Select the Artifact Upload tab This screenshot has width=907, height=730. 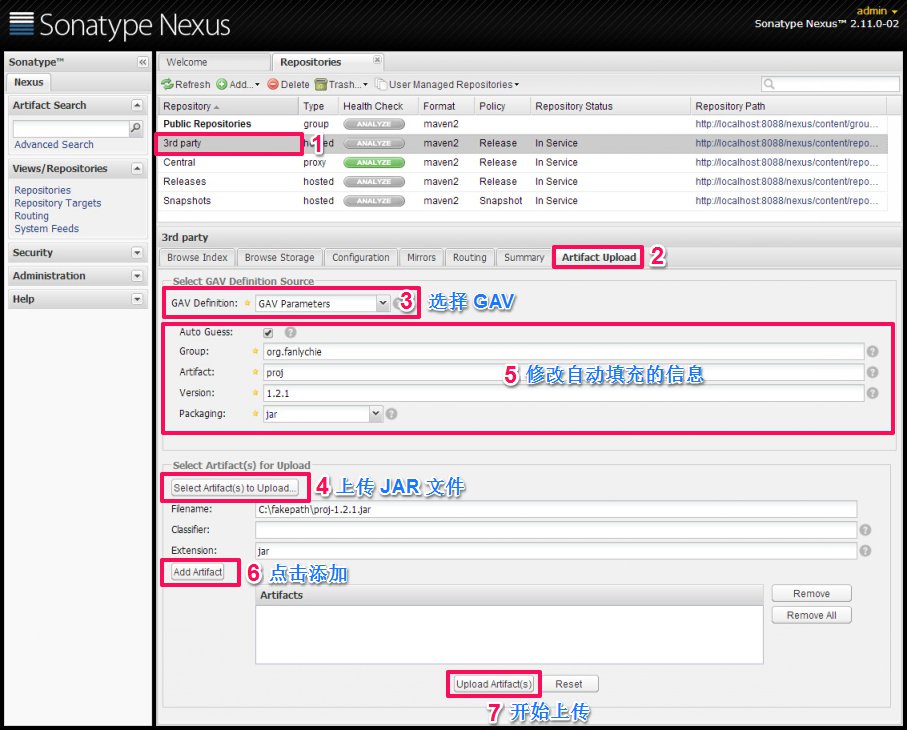click(x=599, y=257)
